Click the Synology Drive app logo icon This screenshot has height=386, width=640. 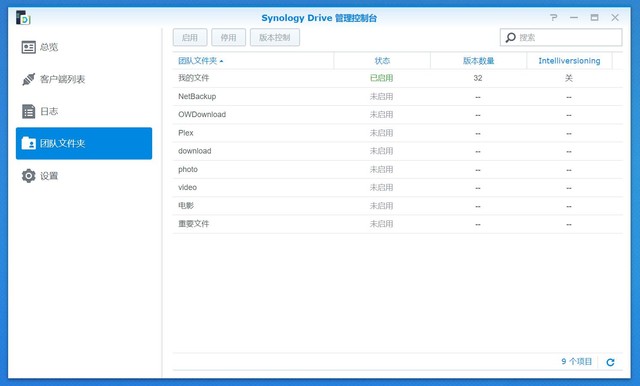[23, 18]
